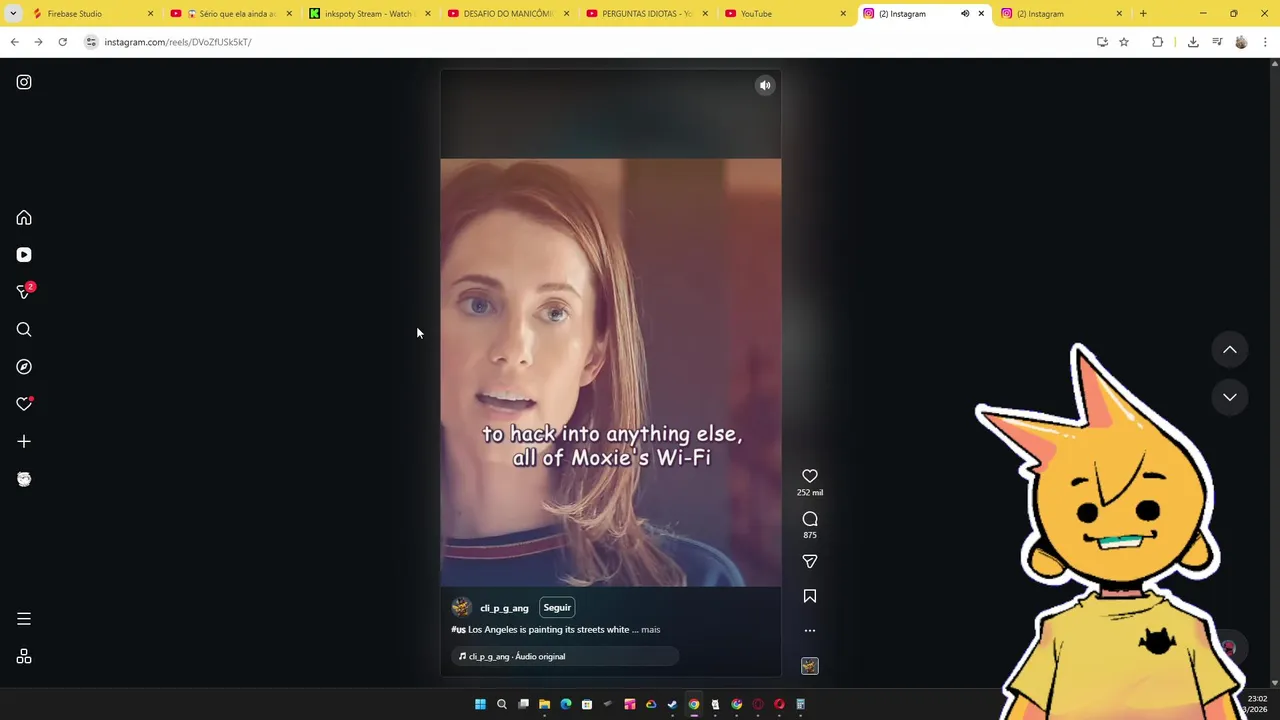Viewport: 1280px width, 720px height.
Task: Go forward in browser history
Action: [x=38, y=42]
